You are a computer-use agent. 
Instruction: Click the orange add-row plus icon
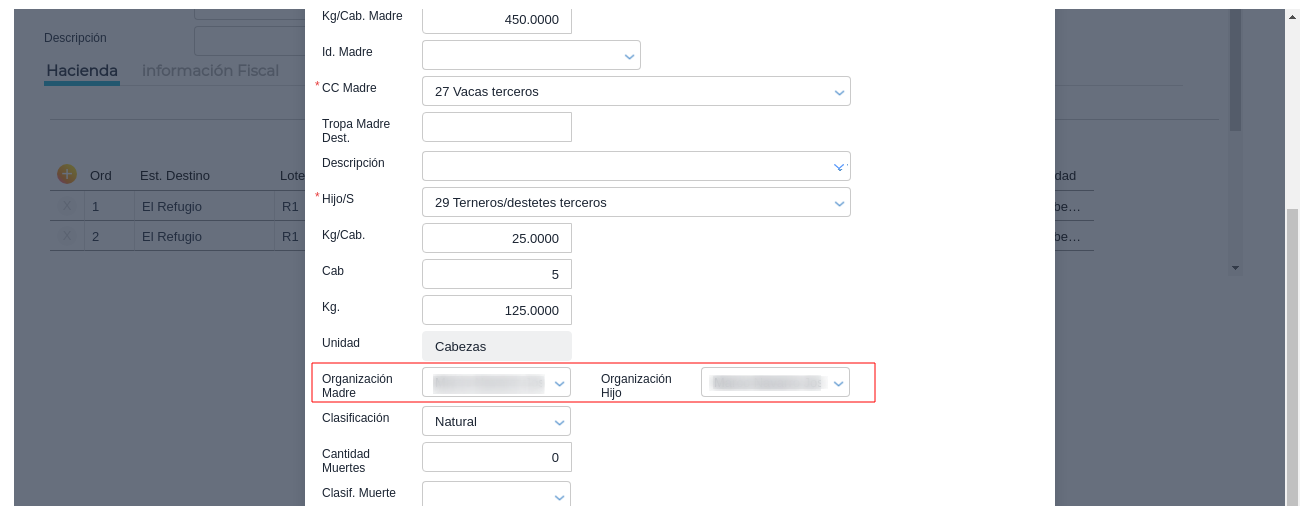[x=67, y=174]
